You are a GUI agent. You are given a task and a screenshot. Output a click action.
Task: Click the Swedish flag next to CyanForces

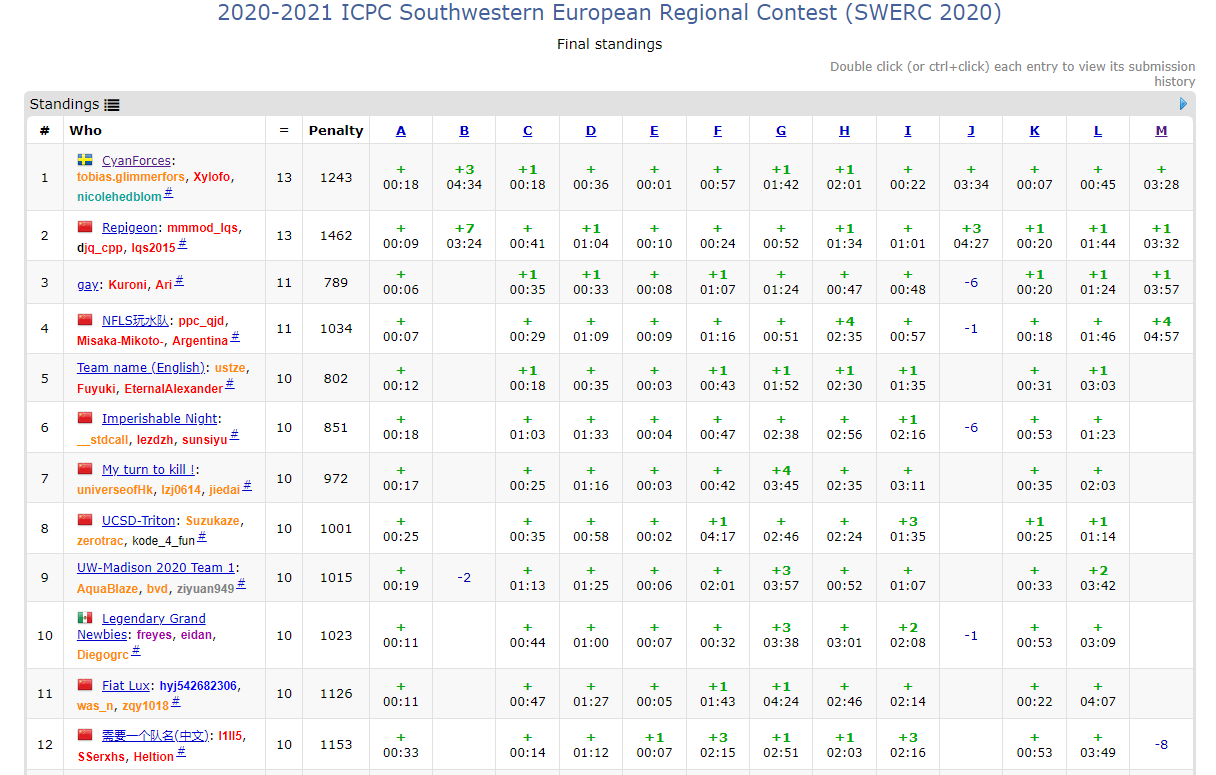point(85,160)
